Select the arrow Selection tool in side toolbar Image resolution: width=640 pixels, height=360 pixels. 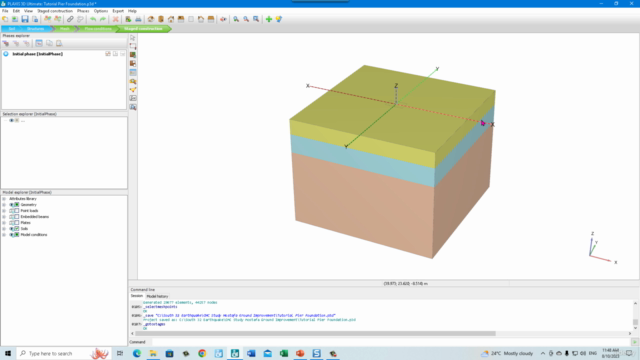[x=133, y=38]
